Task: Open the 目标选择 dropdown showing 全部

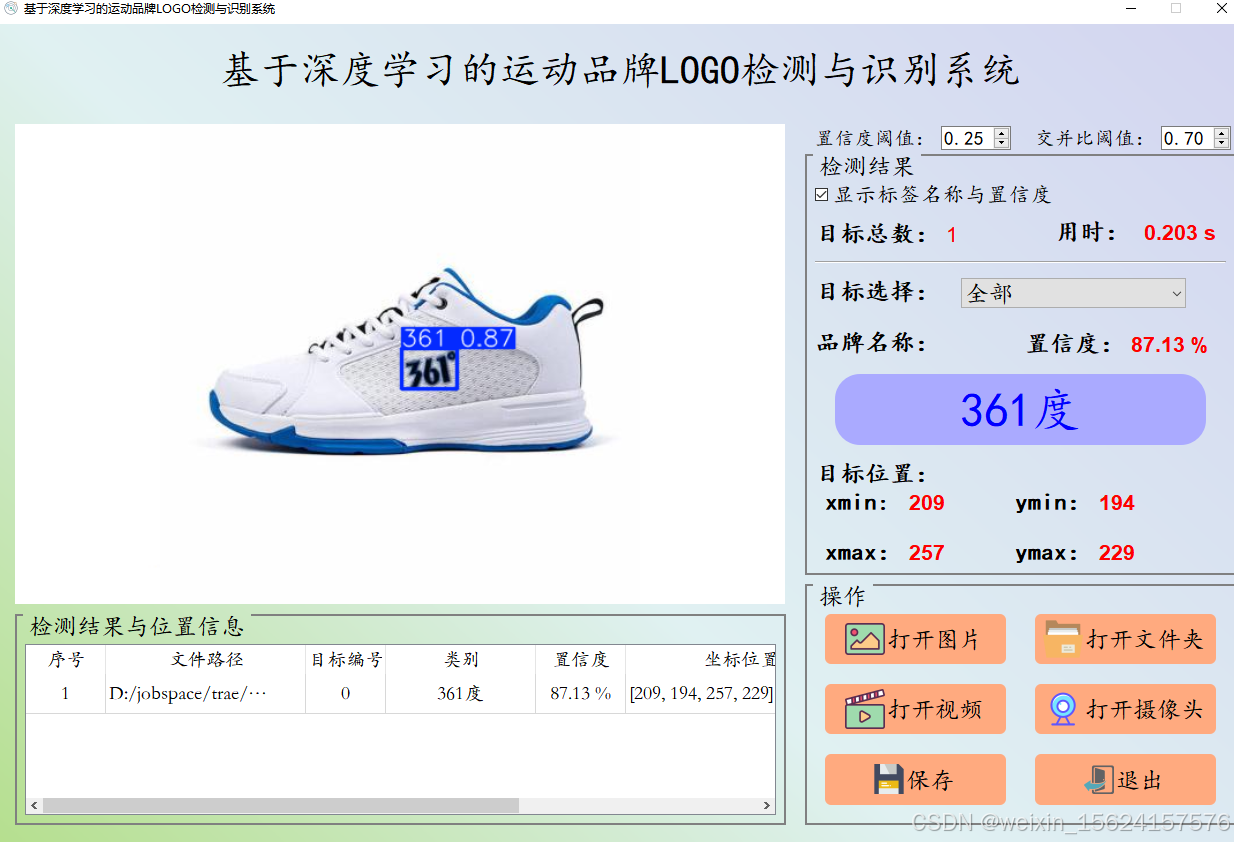Action: pos(1073,293)
